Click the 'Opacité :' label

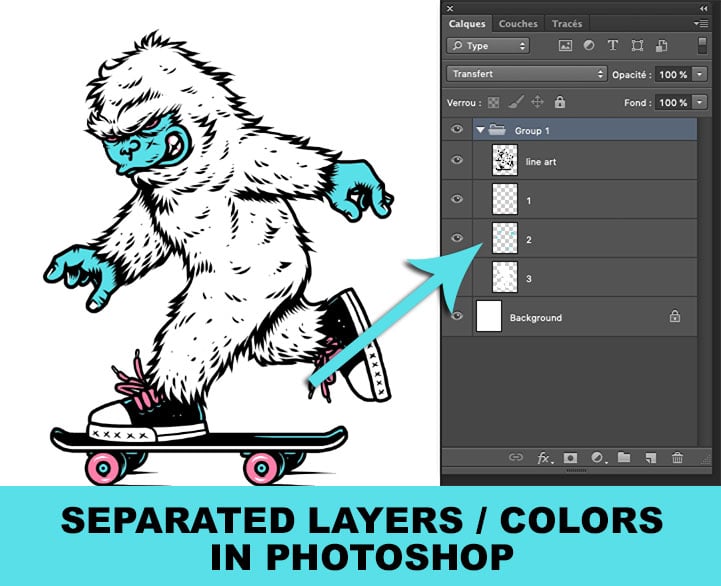632,75
